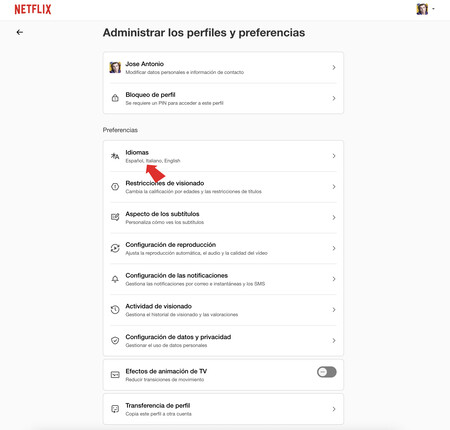Click the Transferencia de perfil icon
The width and height of the screenshot is (450, 430).
click(x=115, y=409)
